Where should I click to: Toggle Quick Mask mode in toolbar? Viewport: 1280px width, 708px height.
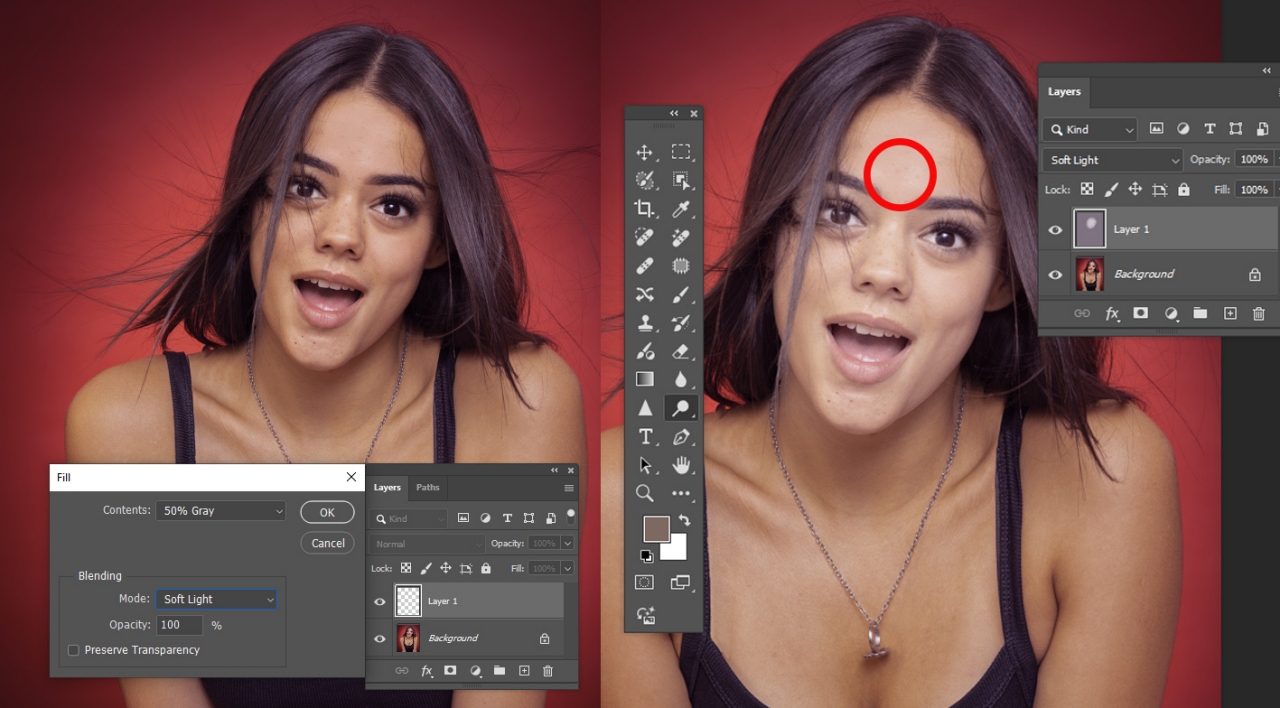tap(645, 582)
